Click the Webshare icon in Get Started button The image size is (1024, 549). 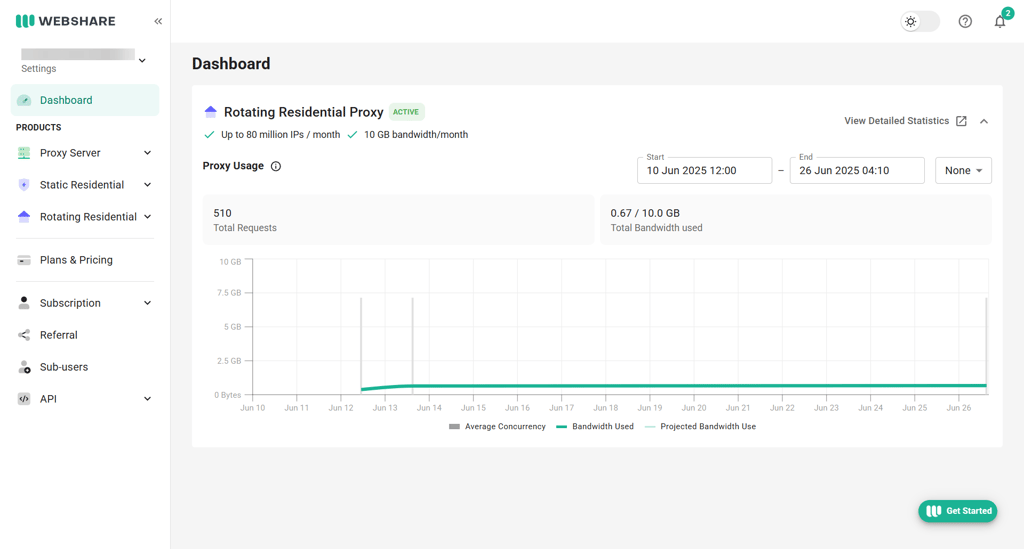(934, 510)
